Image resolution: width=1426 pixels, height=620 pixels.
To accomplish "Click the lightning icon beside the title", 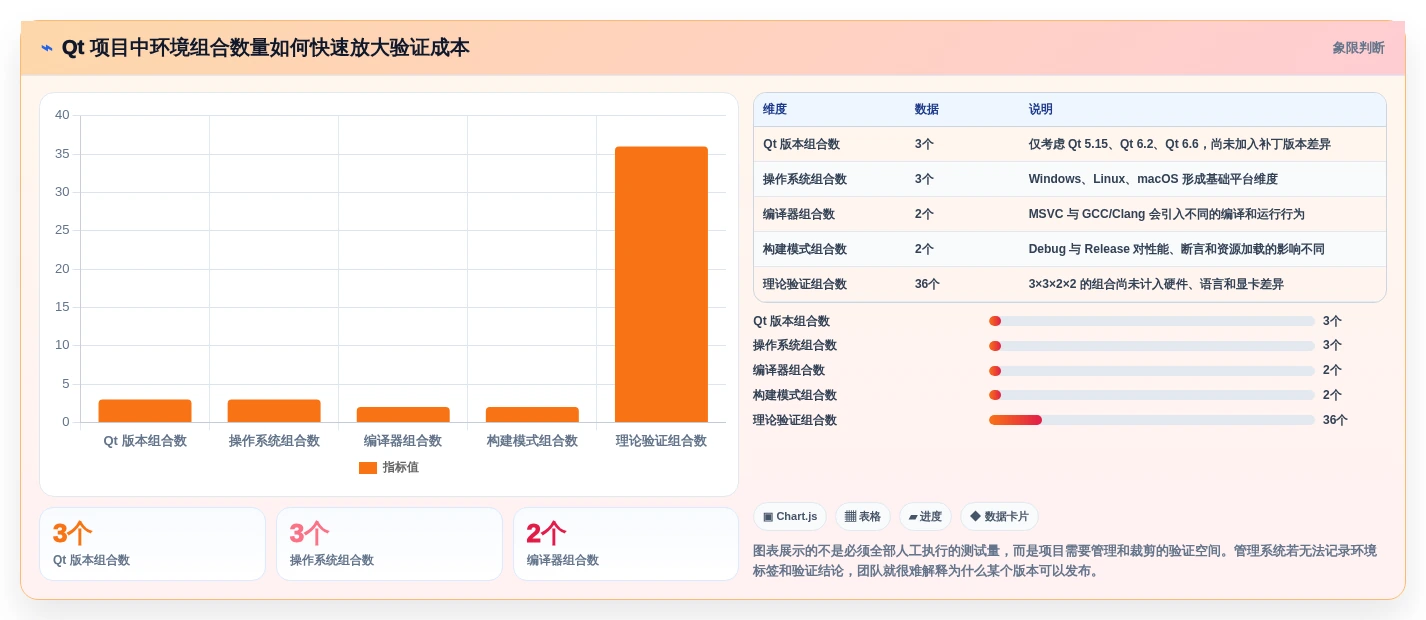I will click(x=47, y=48).
